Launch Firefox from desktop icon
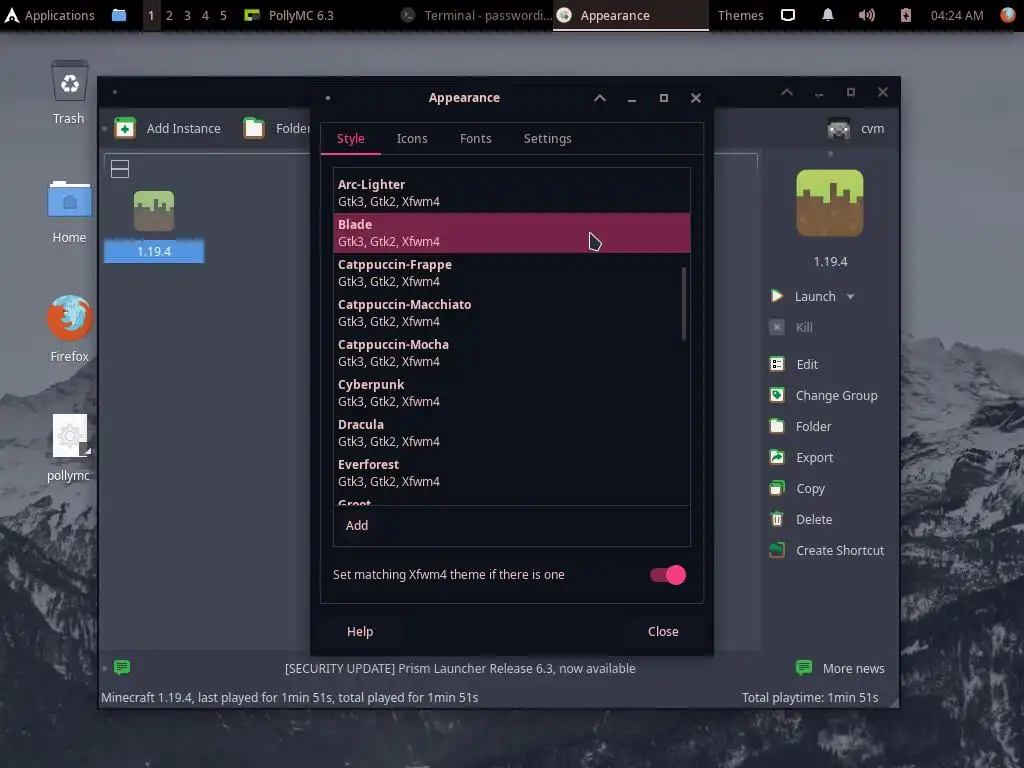Viewport: 1024px width, 768px height. (x=69, y=318)
